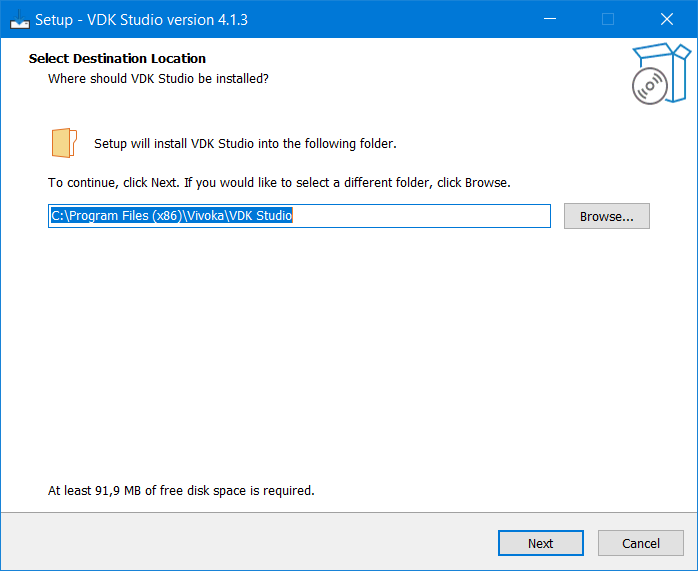The height and width of the screenshot is (571, 698).
Task: Click the 'Setup will install VDK Studio' message
Action: (245, 143)
